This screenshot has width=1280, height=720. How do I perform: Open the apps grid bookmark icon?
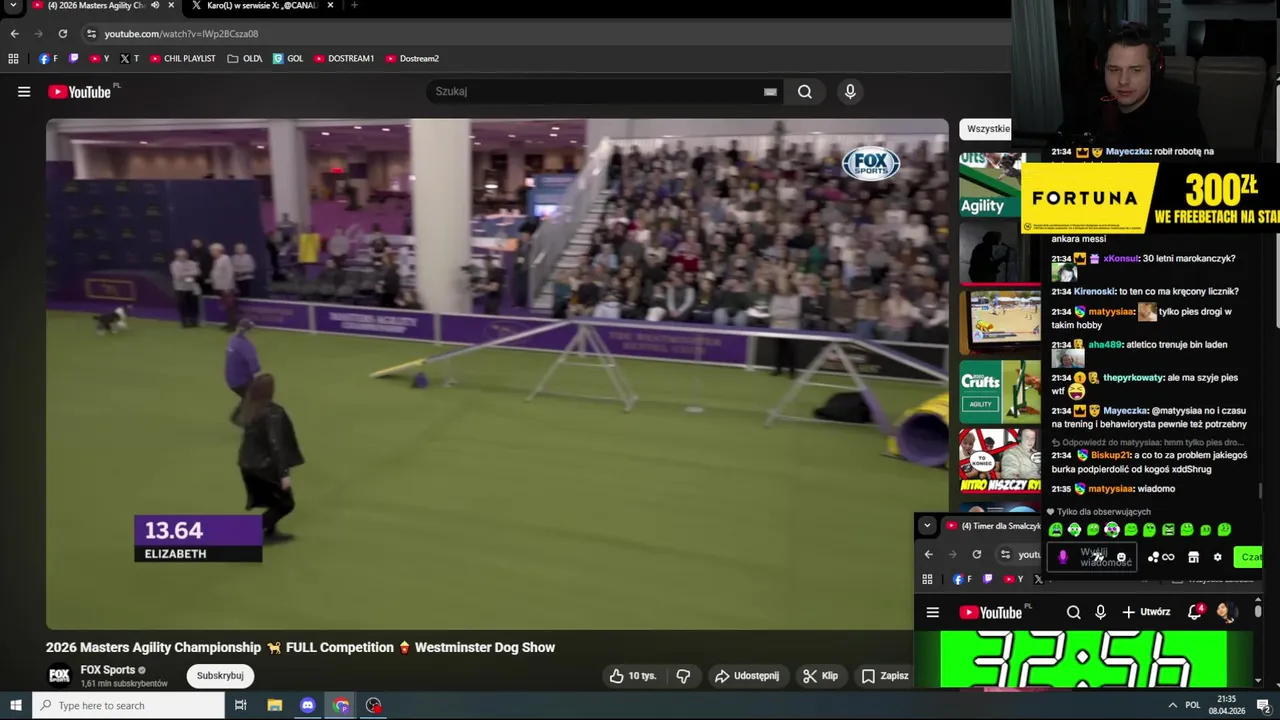pos(13,59)
